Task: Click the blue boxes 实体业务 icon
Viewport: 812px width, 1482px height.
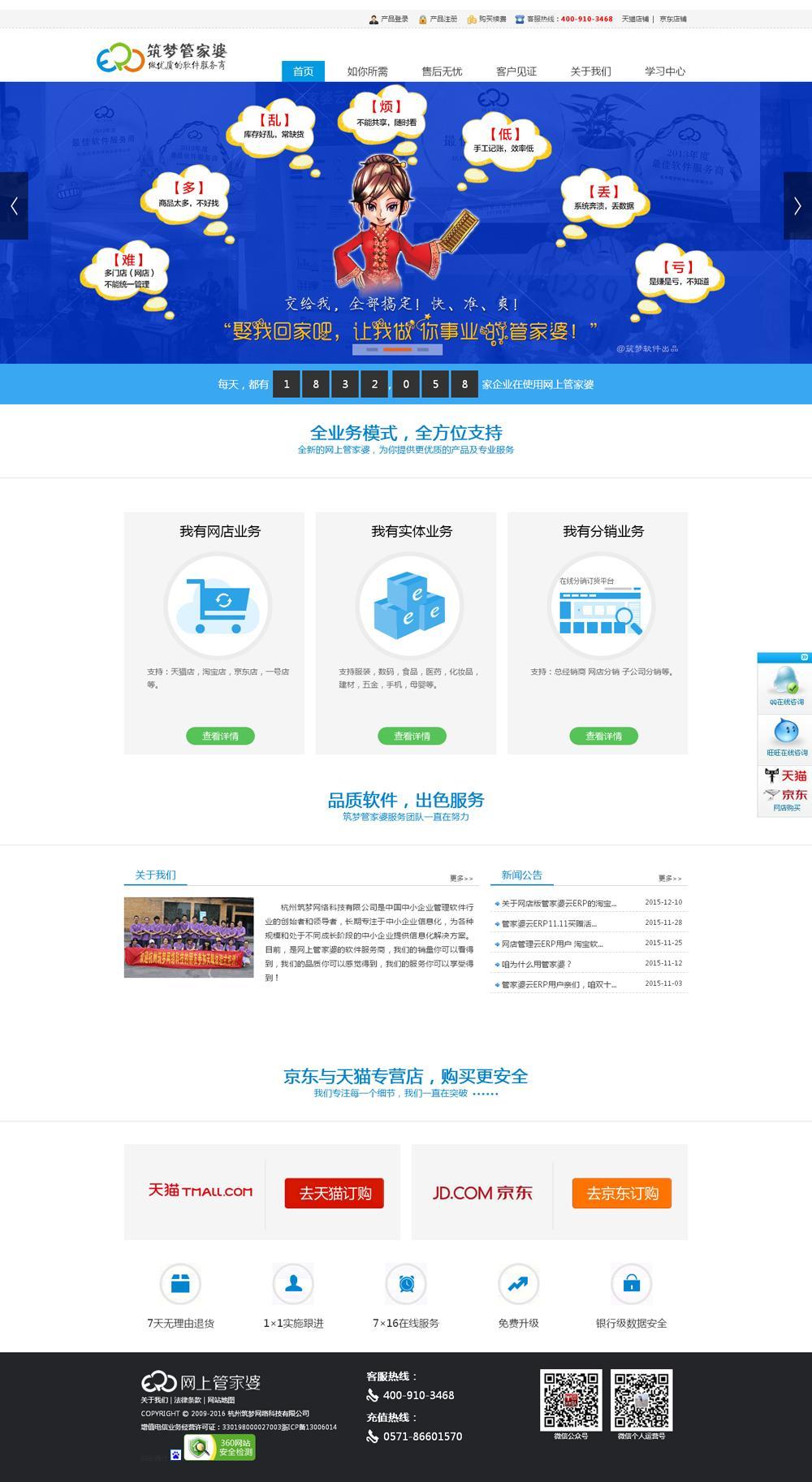Action: (409, 606)
